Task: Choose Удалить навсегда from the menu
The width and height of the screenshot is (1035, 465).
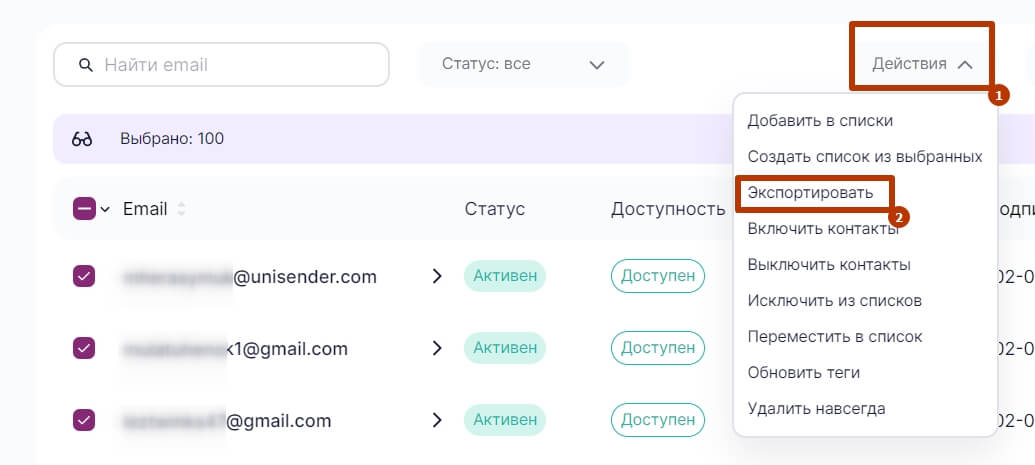Action: coord(816,408)
